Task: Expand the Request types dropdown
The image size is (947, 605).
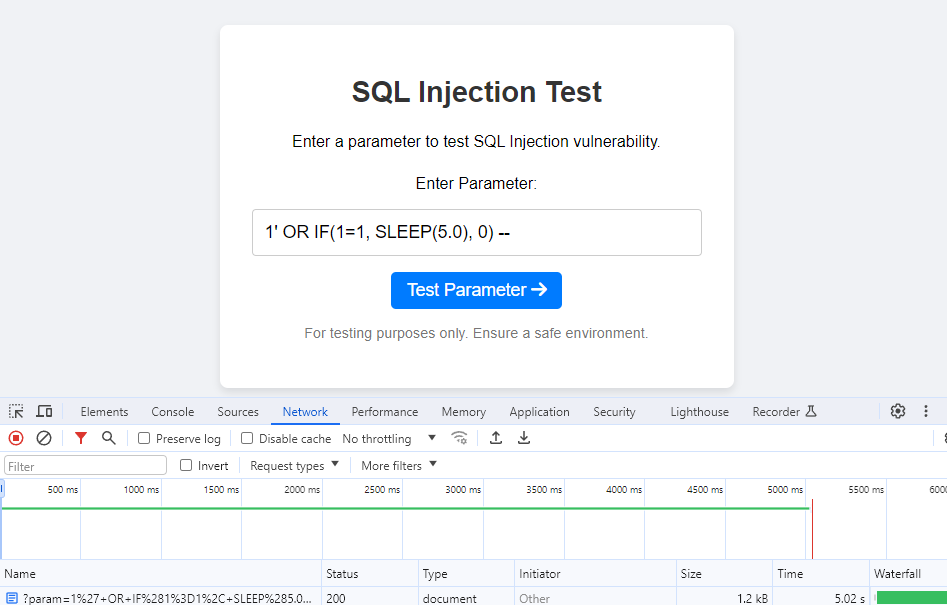Action: 294,465
